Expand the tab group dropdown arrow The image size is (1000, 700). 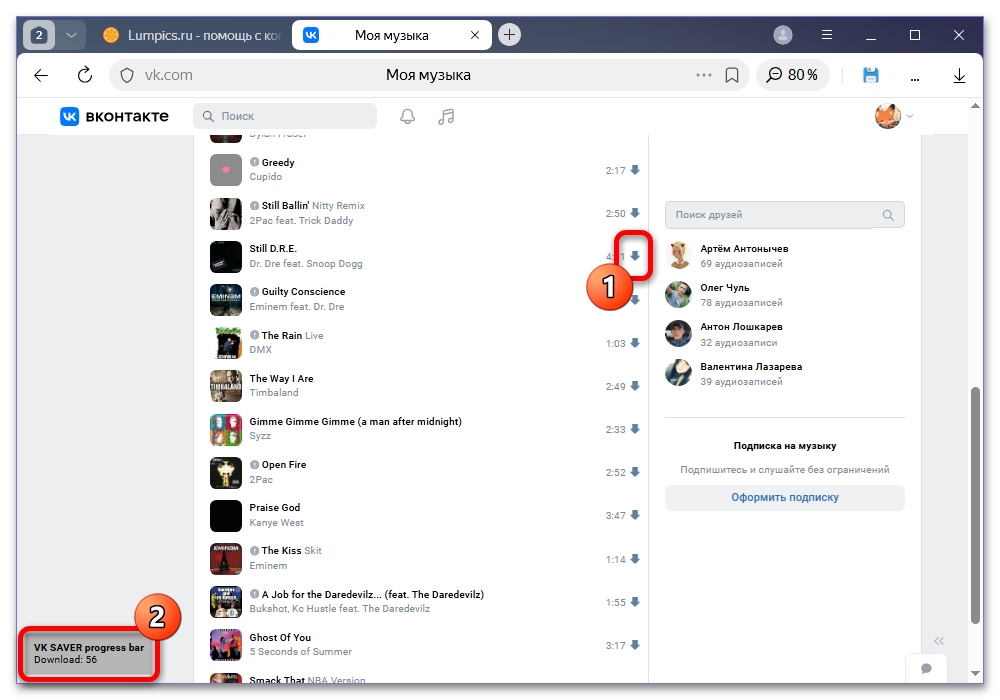(71, 35)
